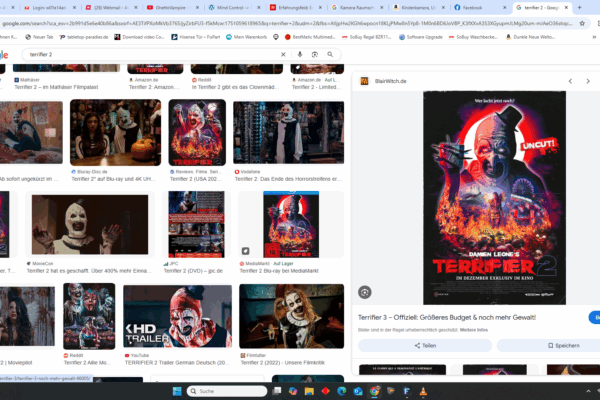Show more bookmarks with the overflow chevron
This screenshot has width=600, height=400.
tap(594, 37)
